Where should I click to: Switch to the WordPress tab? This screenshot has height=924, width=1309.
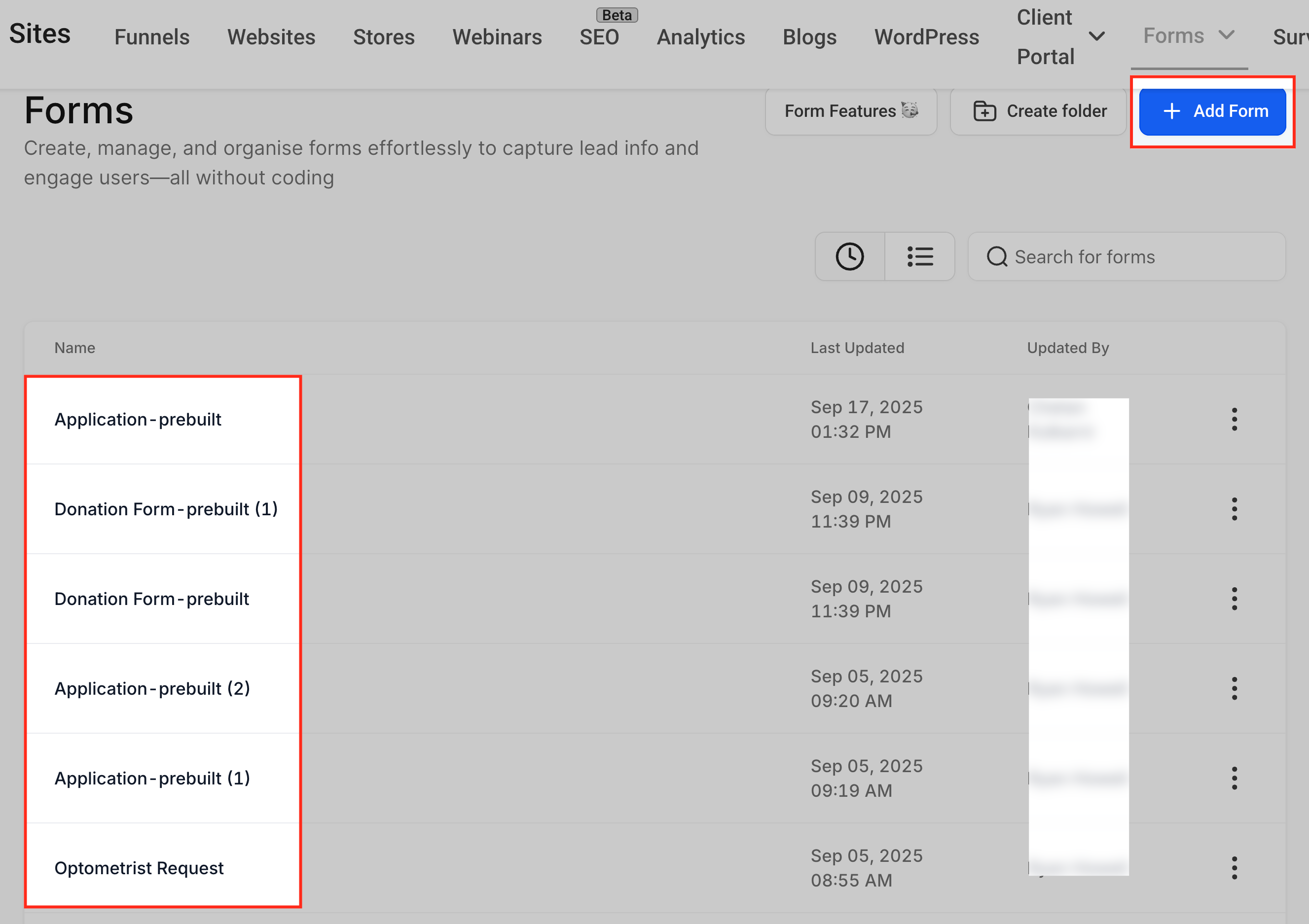926,37
